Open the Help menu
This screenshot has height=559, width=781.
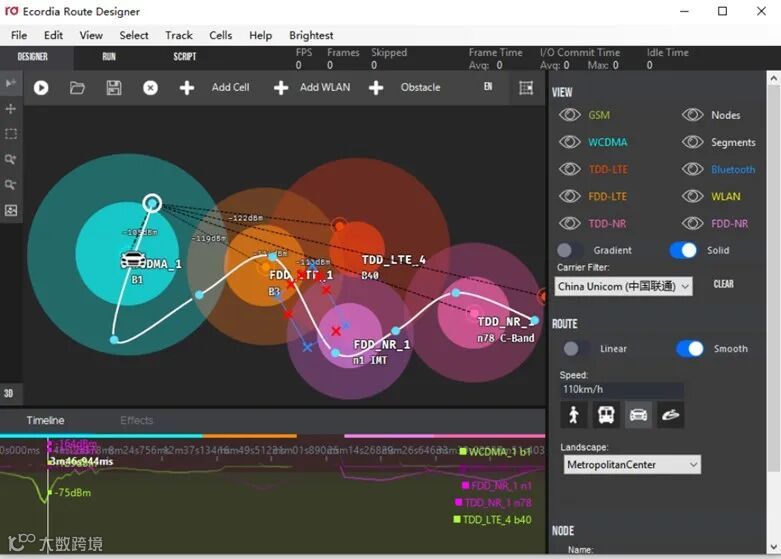(260, 35)
